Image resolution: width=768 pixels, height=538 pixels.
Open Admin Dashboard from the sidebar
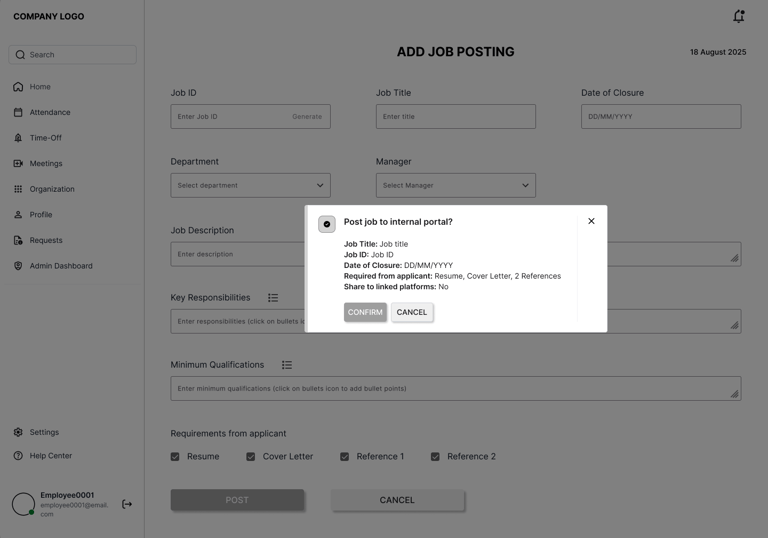pos(61,266)
